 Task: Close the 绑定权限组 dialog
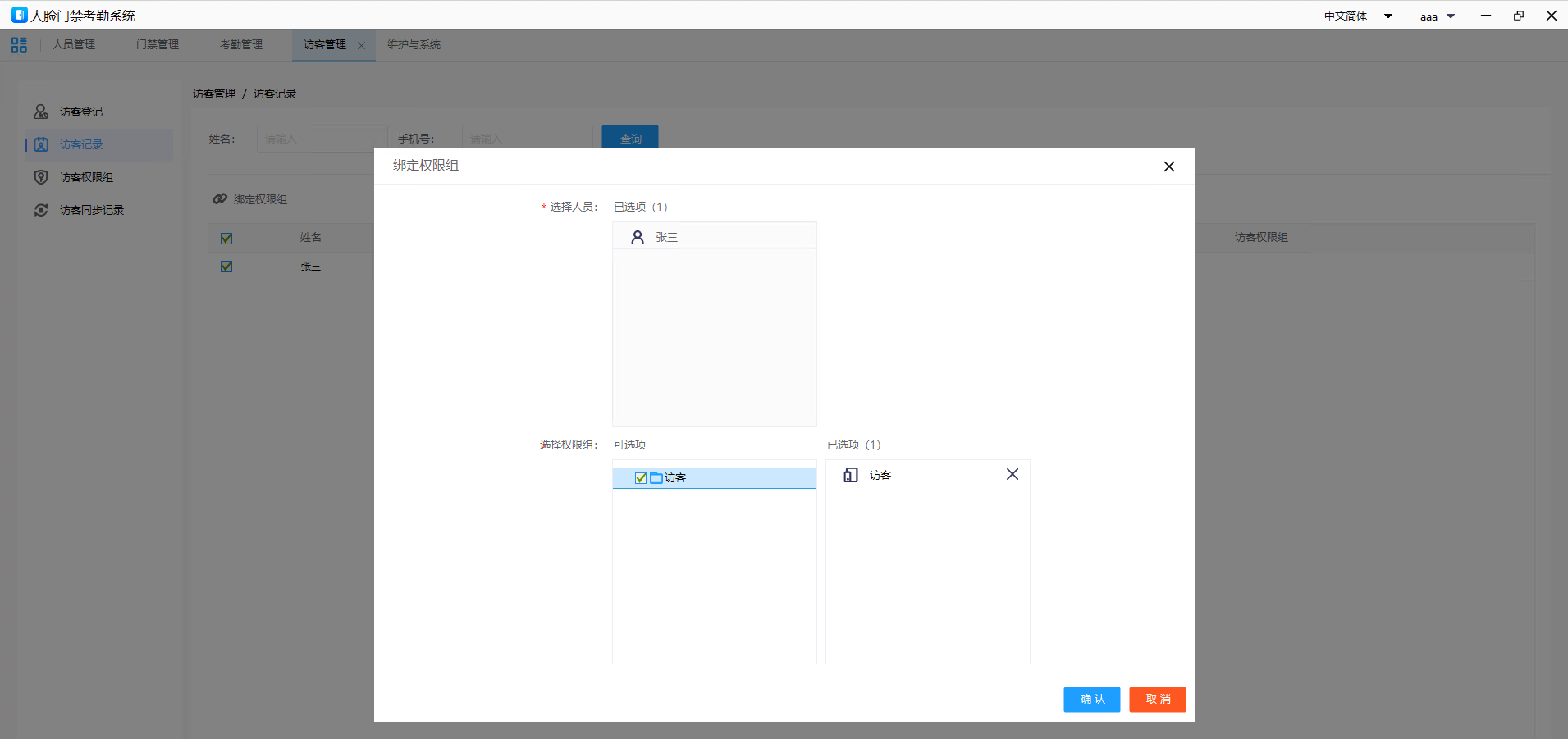pyautogui.click(x=1168, y=167)
